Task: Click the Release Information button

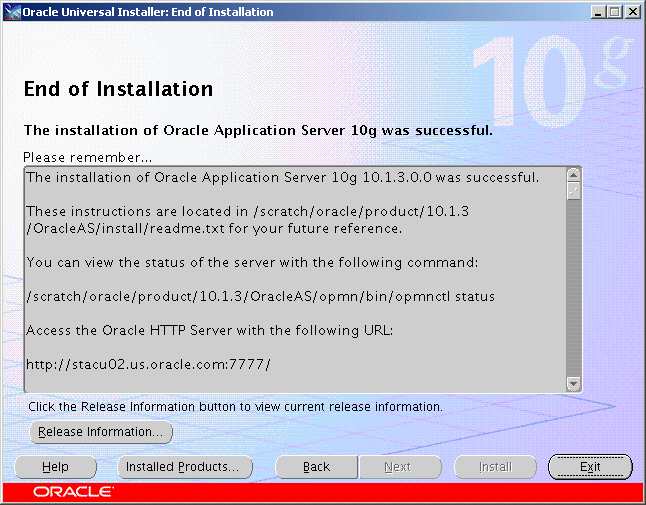Action: coord(101,432)
